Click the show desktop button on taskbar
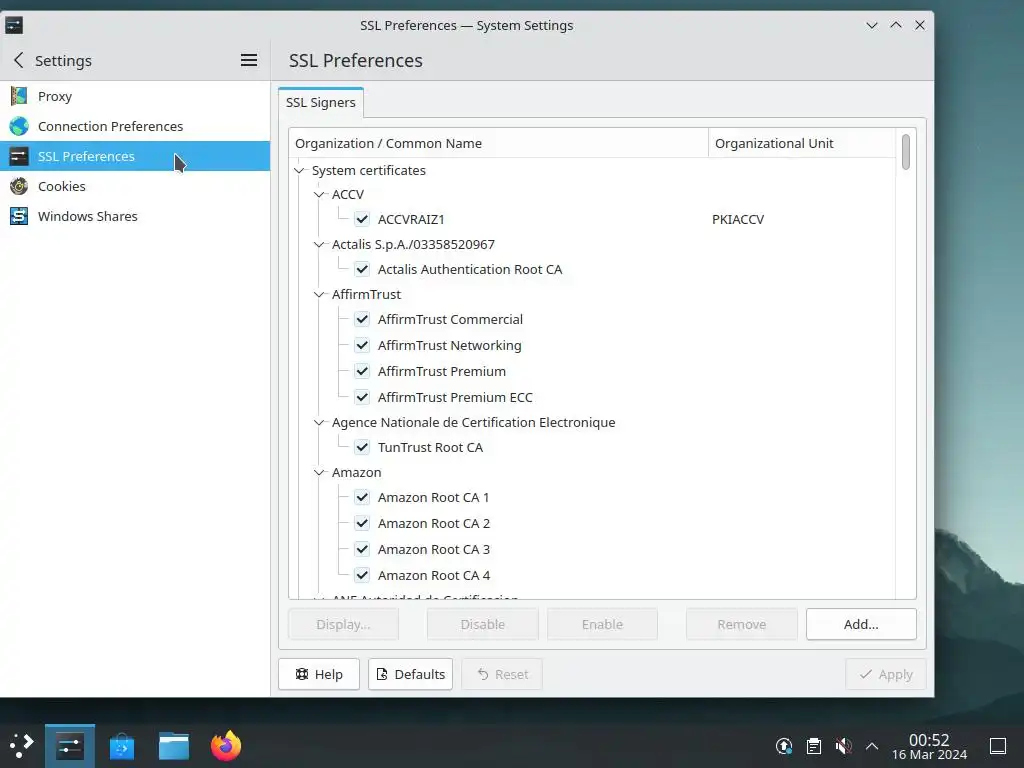 pyautogui.click(x=998, y=746)
